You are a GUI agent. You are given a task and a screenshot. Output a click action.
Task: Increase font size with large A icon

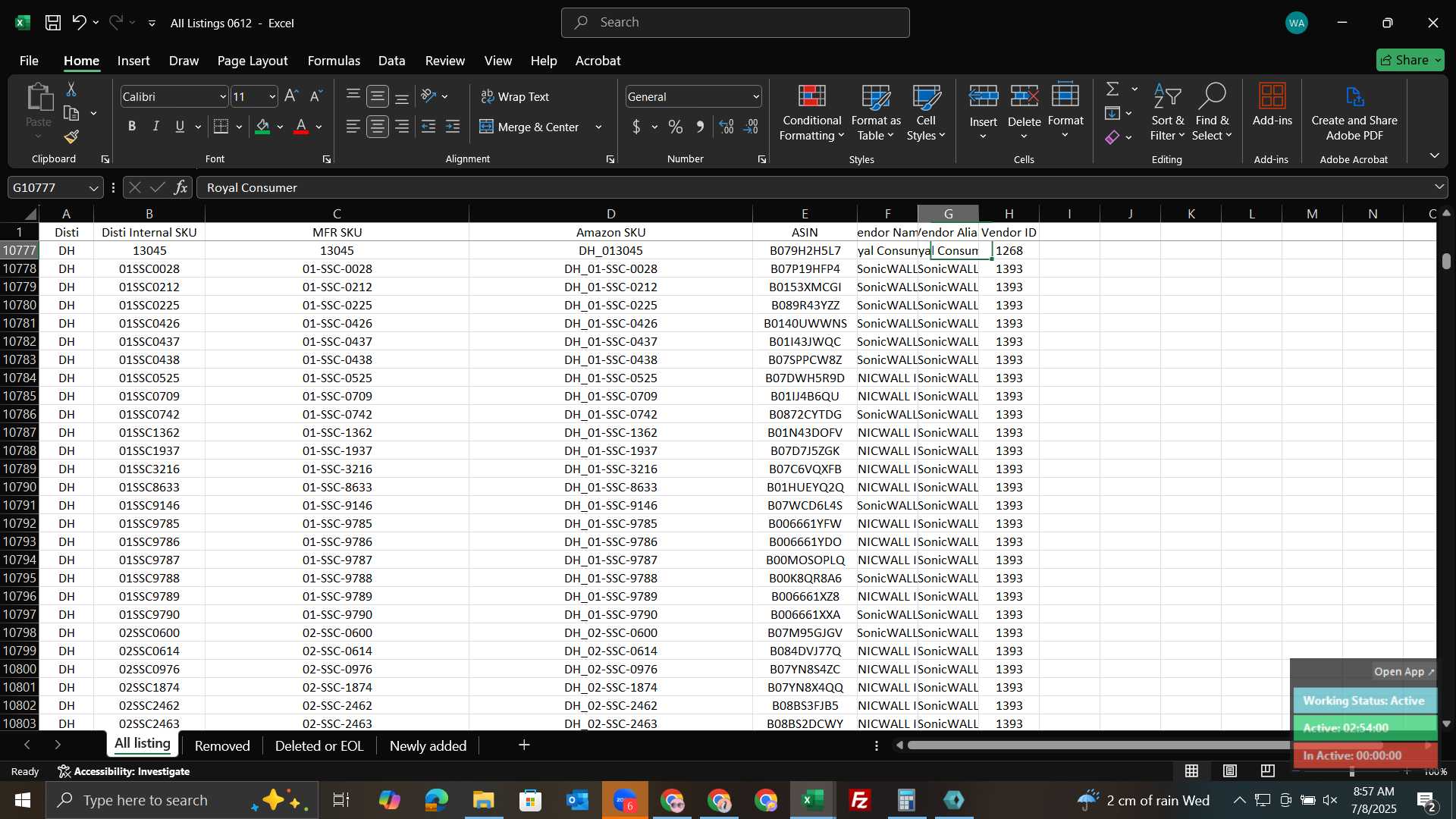(x=291, y=96)
